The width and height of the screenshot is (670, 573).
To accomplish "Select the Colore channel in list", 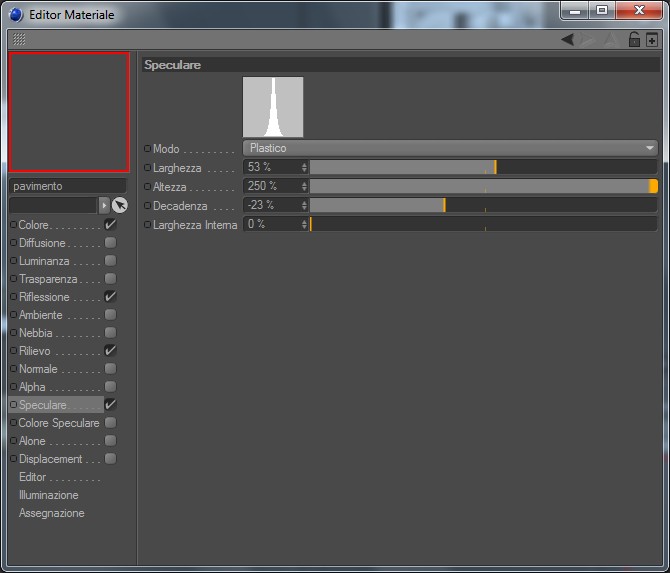I will (x=33, y=225).
